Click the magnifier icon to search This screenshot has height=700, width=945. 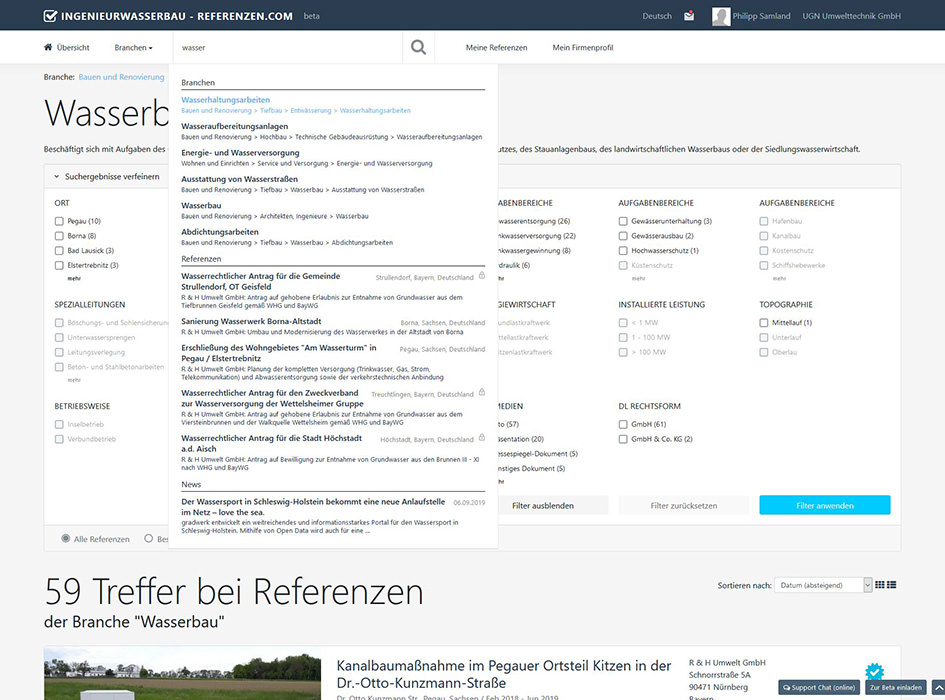[418, 46]
